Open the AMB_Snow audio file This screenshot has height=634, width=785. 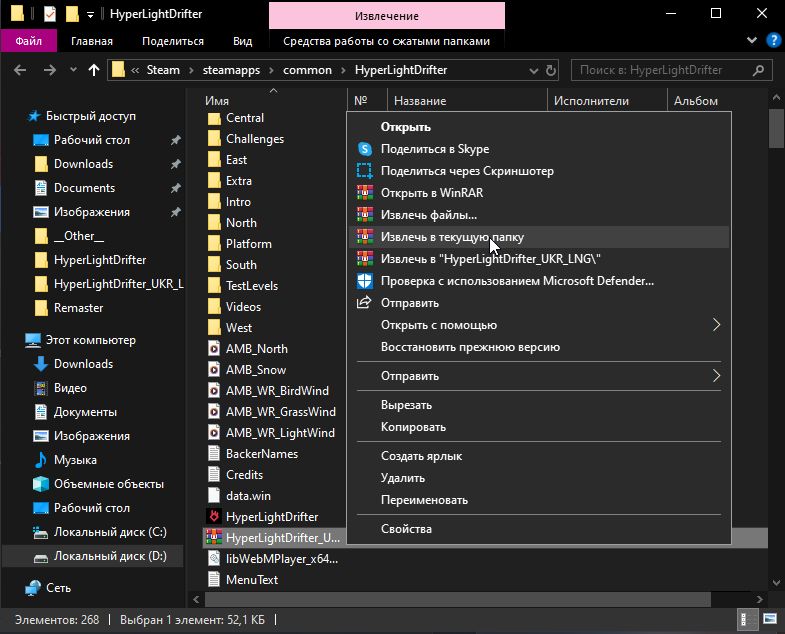(256, 370)
